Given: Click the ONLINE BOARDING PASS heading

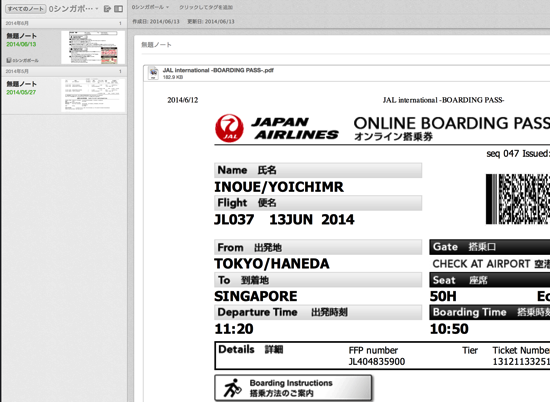Looking at the screenshot, I should click(x=452, y=123).
